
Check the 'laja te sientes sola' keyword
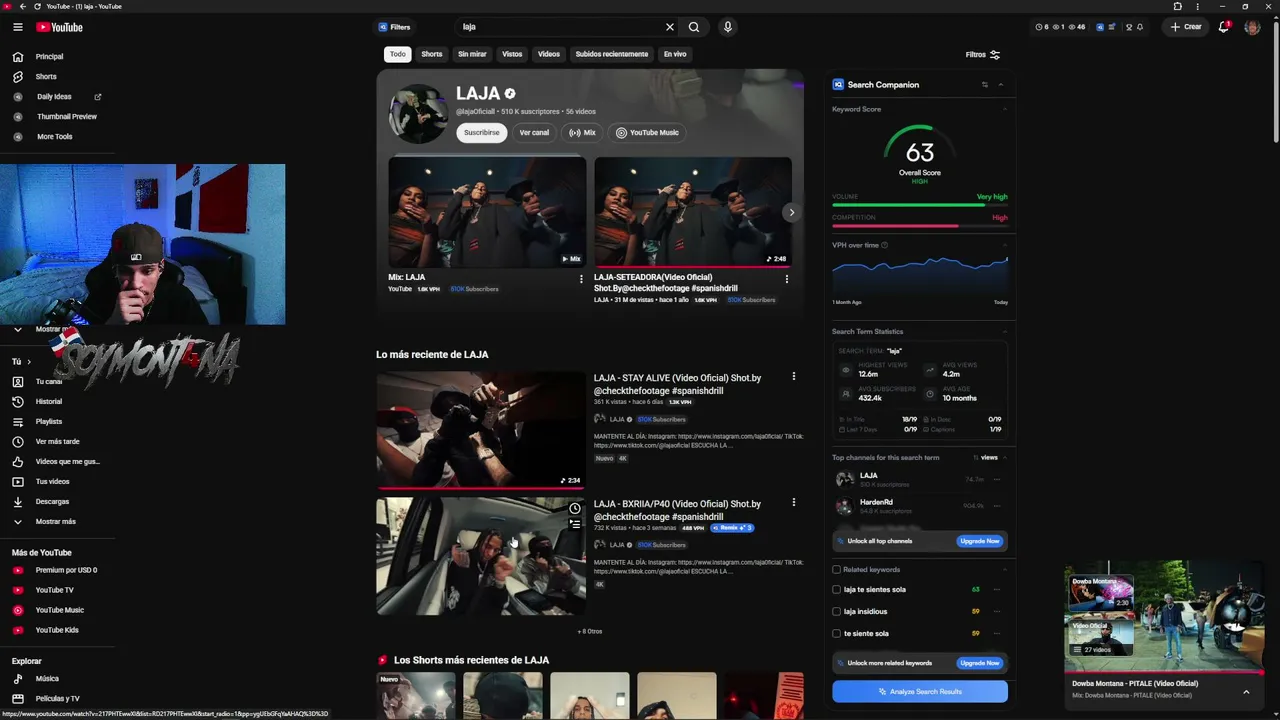(x=837, y=590)
